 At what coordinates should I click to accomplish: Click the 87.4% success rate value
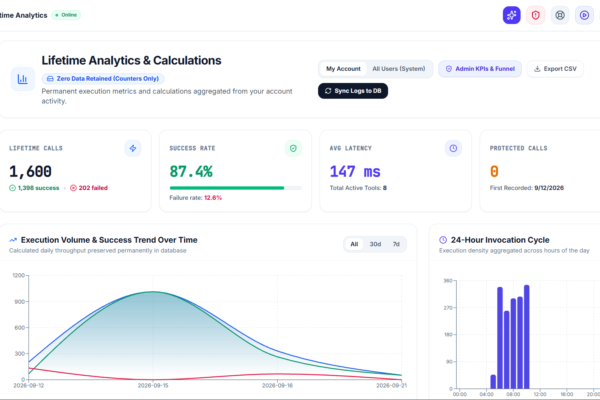coord(191,171)
